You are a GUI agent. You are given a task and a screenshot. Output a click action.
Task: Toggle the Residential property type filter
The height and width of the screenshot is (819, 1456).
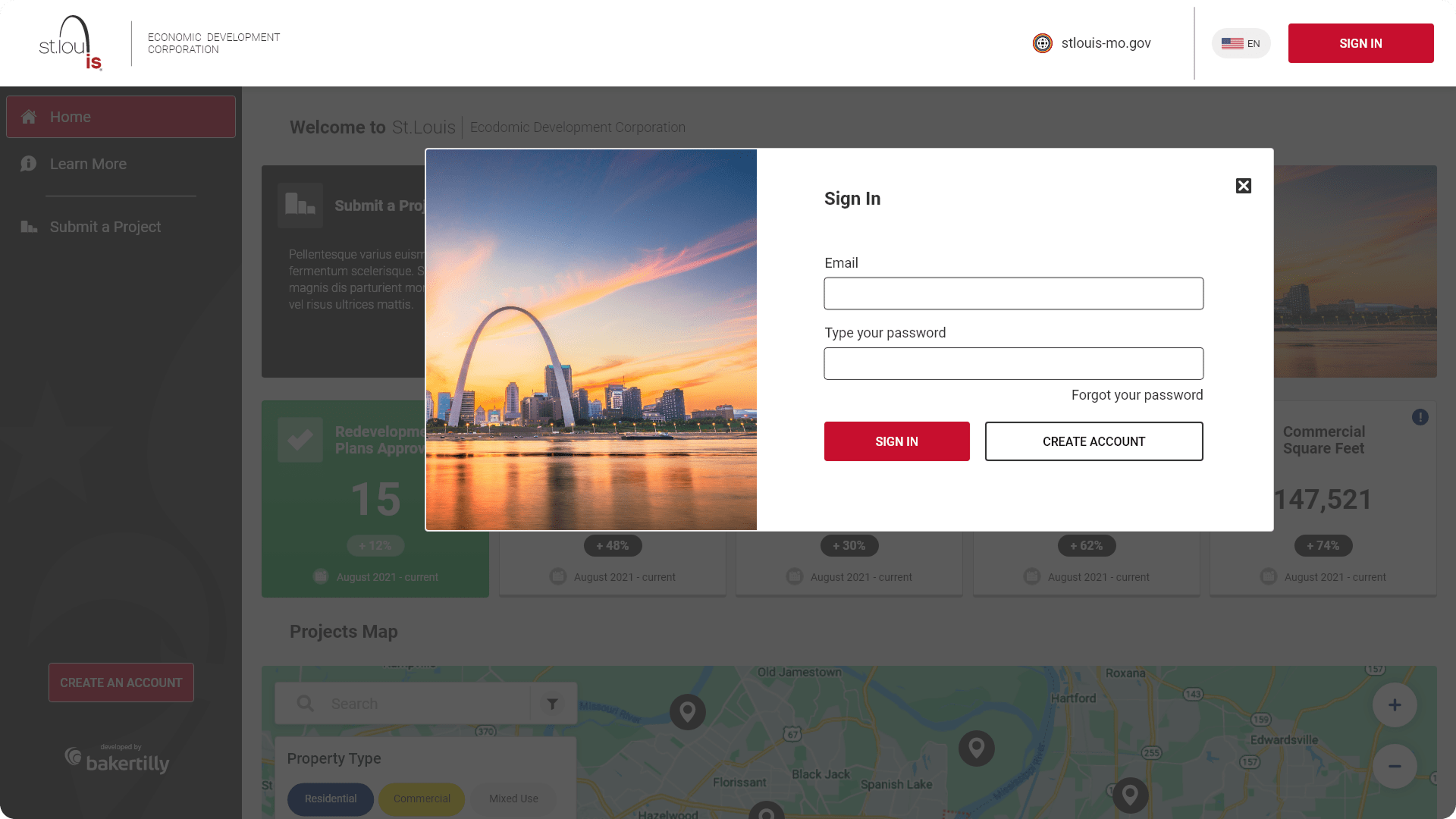(x=331, y=799)
